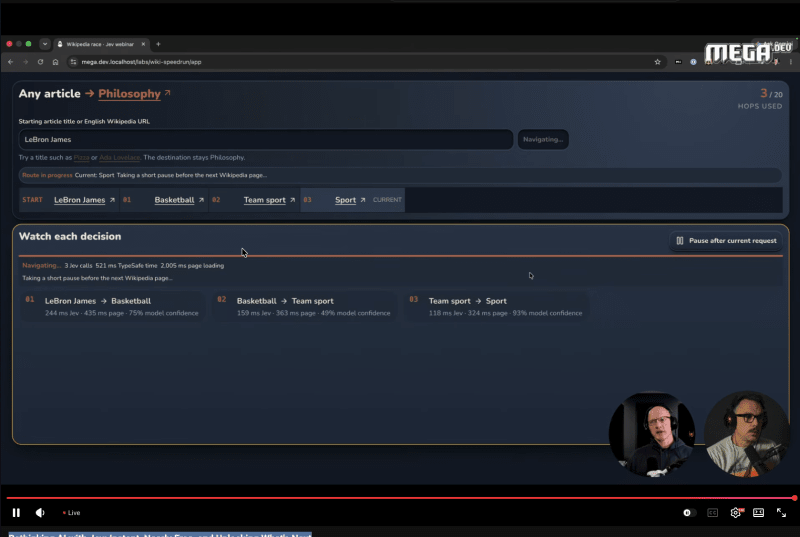800x537 pixels.
Task: Click the START label in route bar
Action: click(32, 200)
